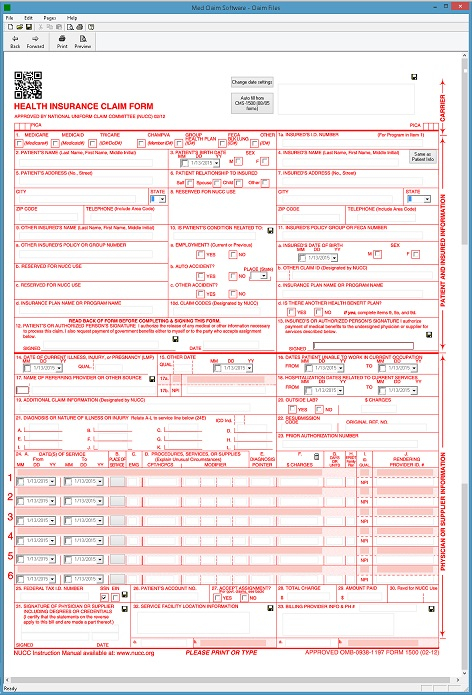472x695 pixels.
Task: Click the insured's signature SIGNED field in box 13
Action: pyautogui.click(x=363, y=346)
